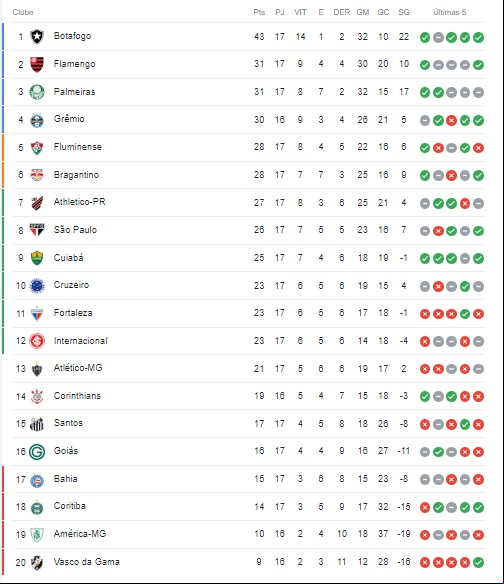504x584 pixels.
Task: Open the Athletico-PR team link
Action: (79, 202)
